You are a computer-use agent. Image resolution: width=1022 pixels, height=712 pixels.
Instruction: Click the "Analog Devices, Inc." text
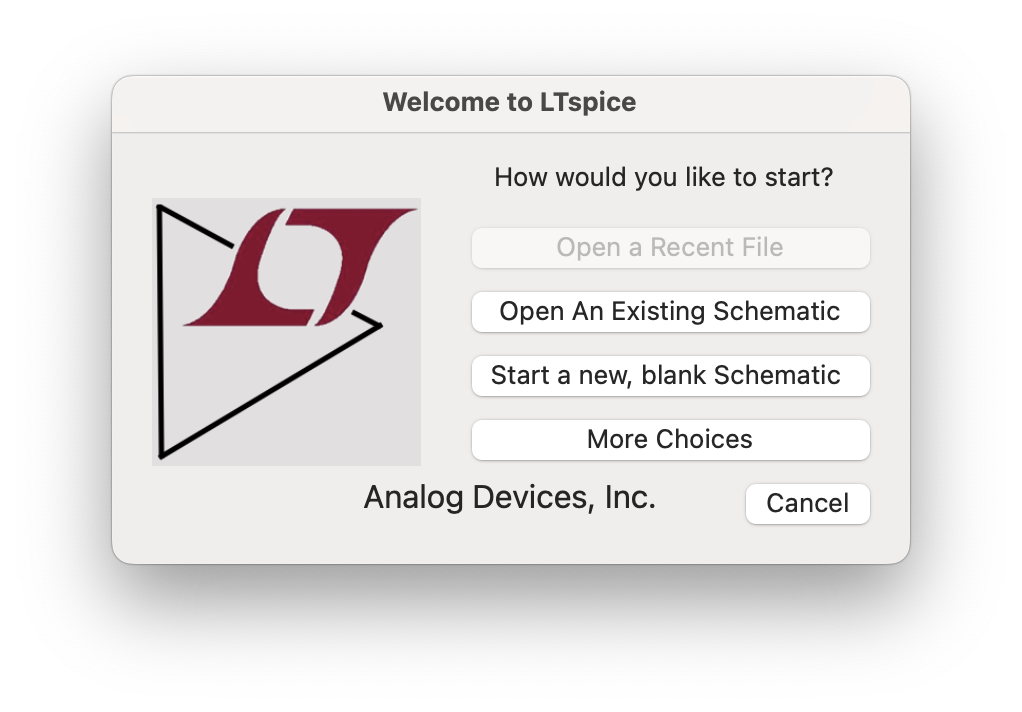tap(509, 497)
